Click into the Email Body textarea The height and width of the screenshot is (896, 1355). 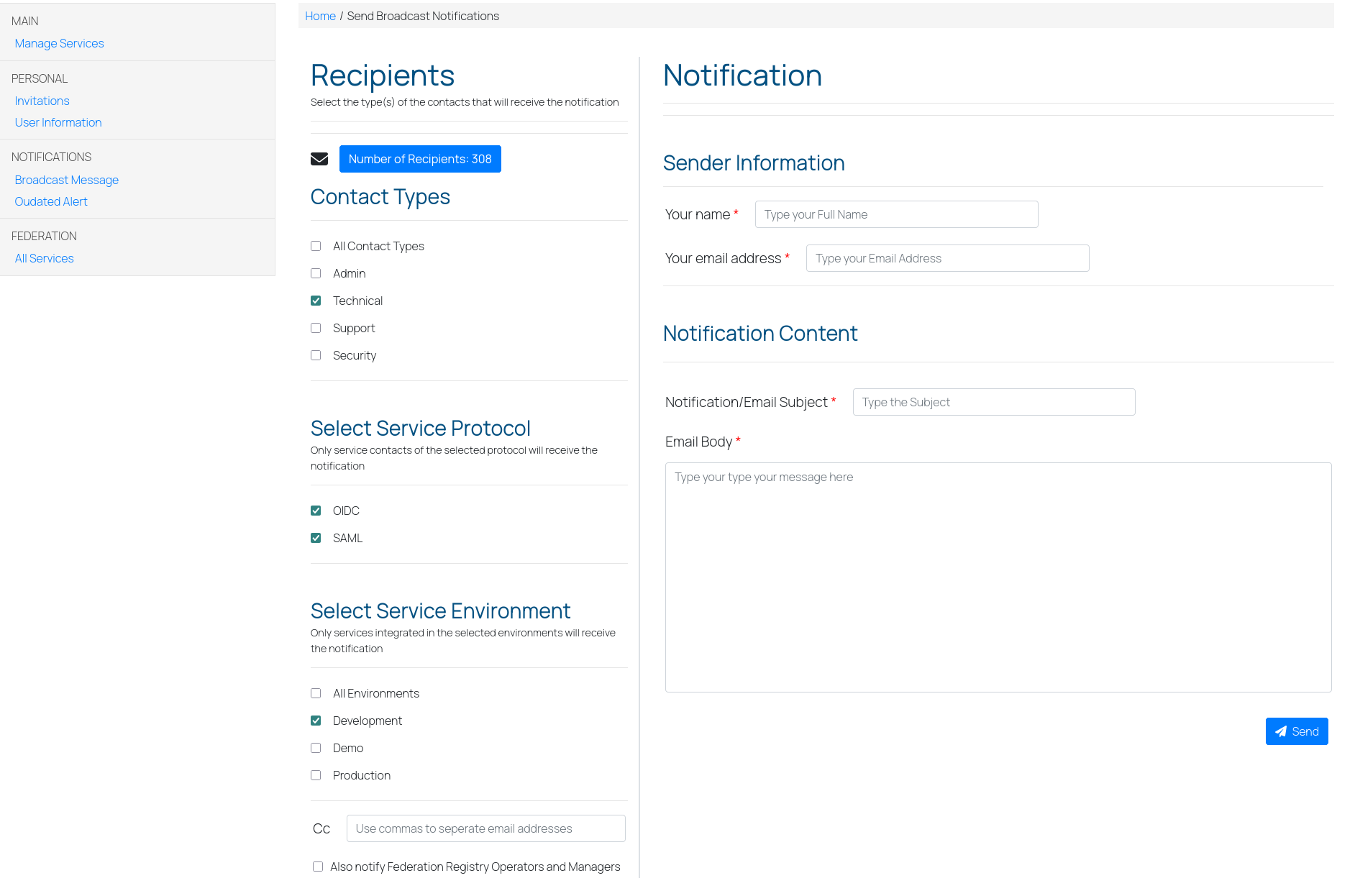[x=998, y=577]
